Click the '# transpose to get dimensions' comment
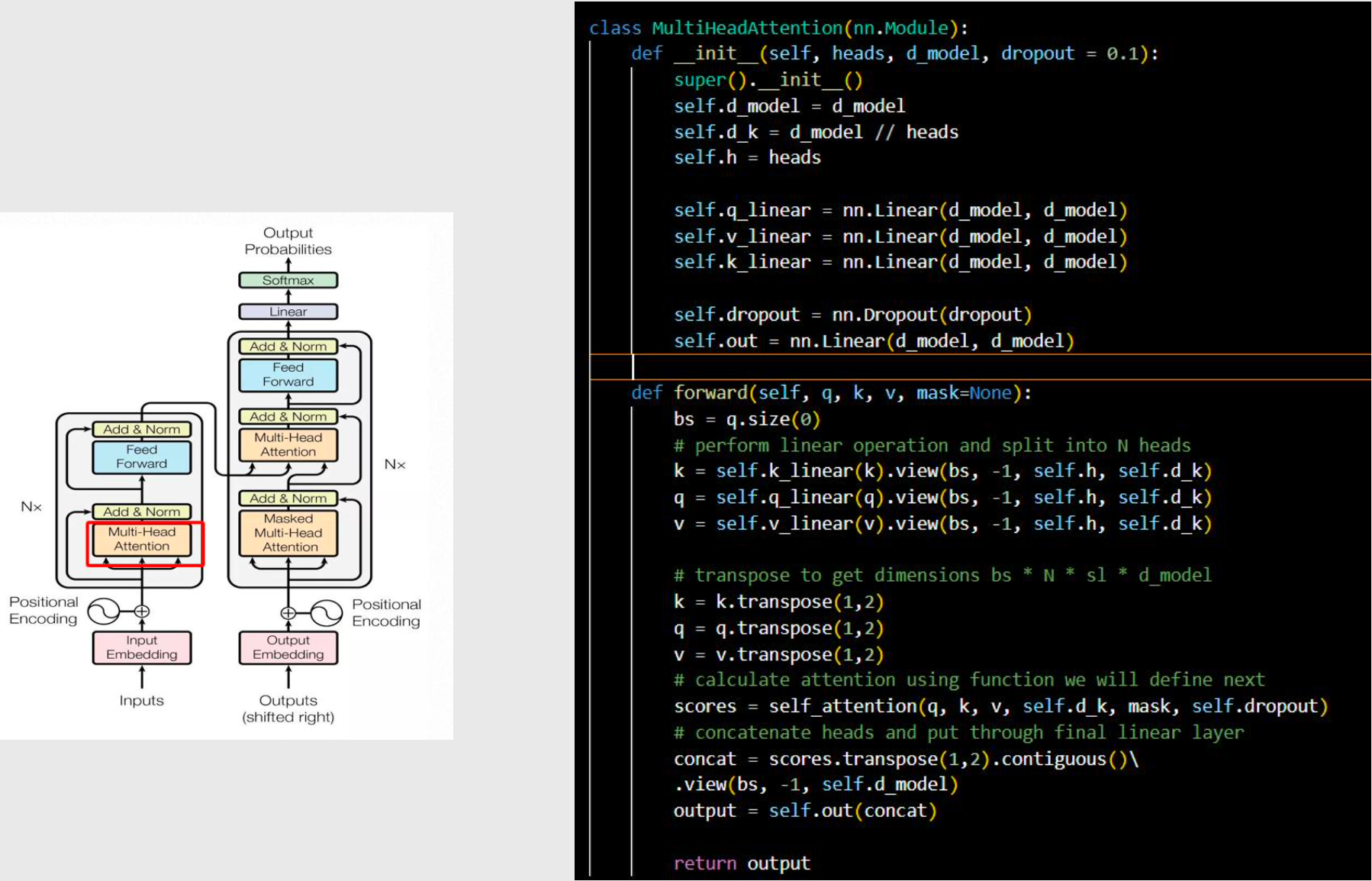Image resolution: width=1372 pixels, height=881 pixels. (942, 575)
